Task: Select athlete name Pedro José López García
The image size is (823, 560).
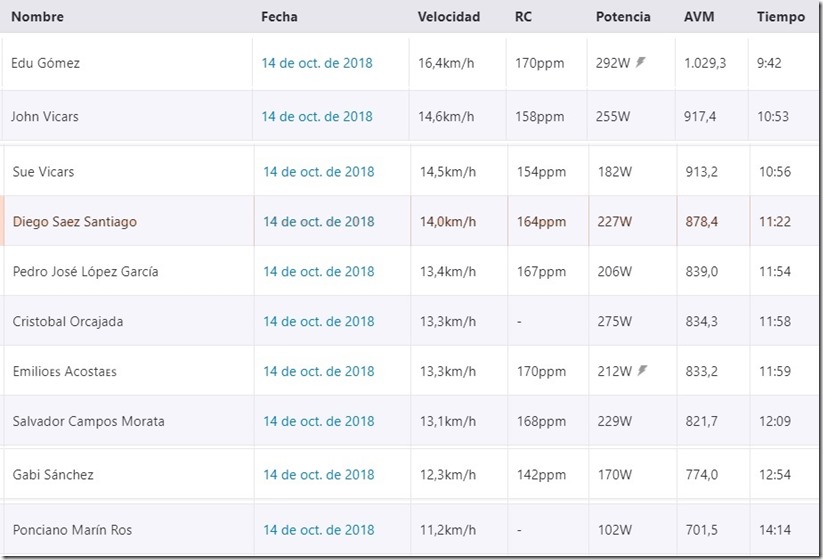Action: point(85,272)
